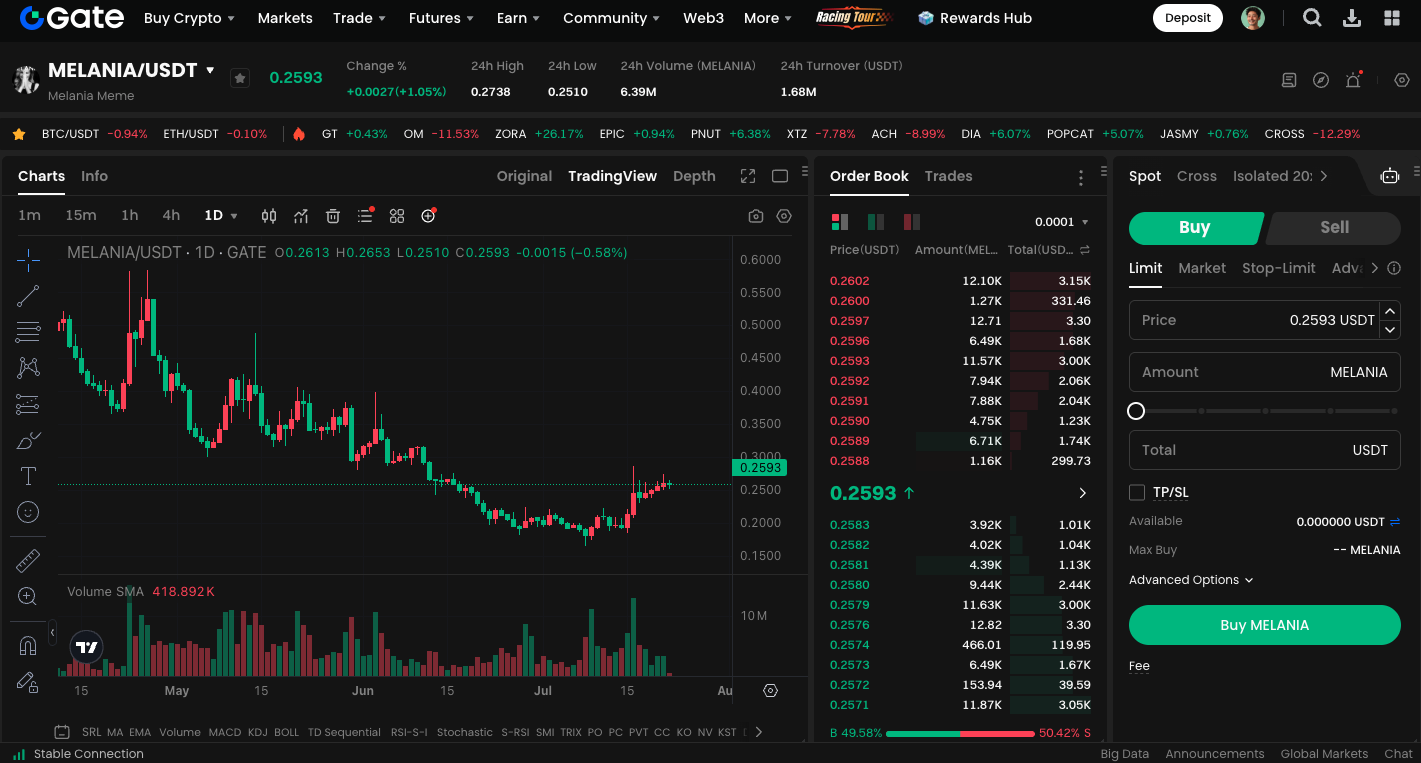The width and height of the screenshot is (1421, 763).
Task: Select the patterns drawing tool
Action: pyautogui.click(x=28, y=367)
